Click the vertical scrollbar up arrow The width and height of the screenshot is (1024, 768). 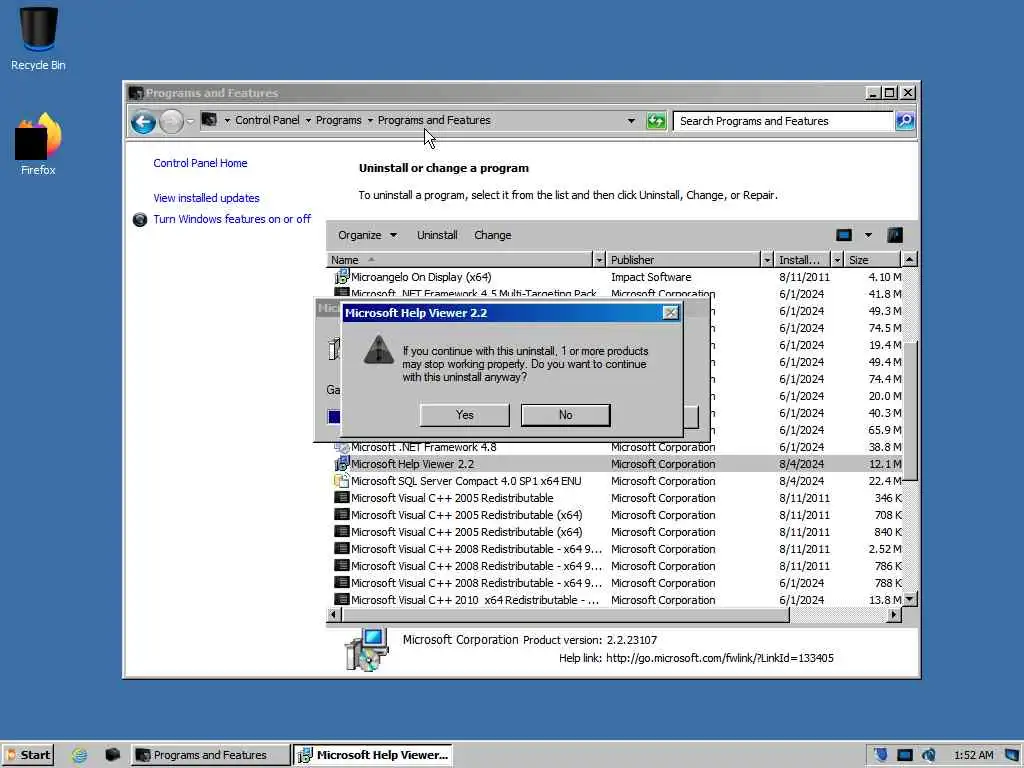[x=910, y=260]
